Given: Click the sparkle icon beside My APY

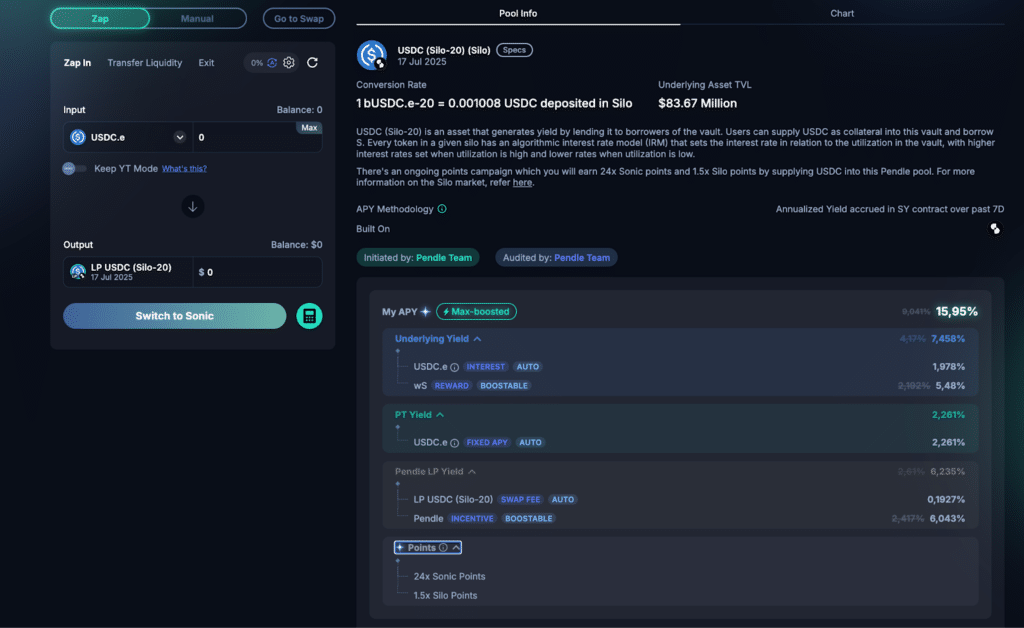Looking at the screenshot, I should tap(426, 311).
